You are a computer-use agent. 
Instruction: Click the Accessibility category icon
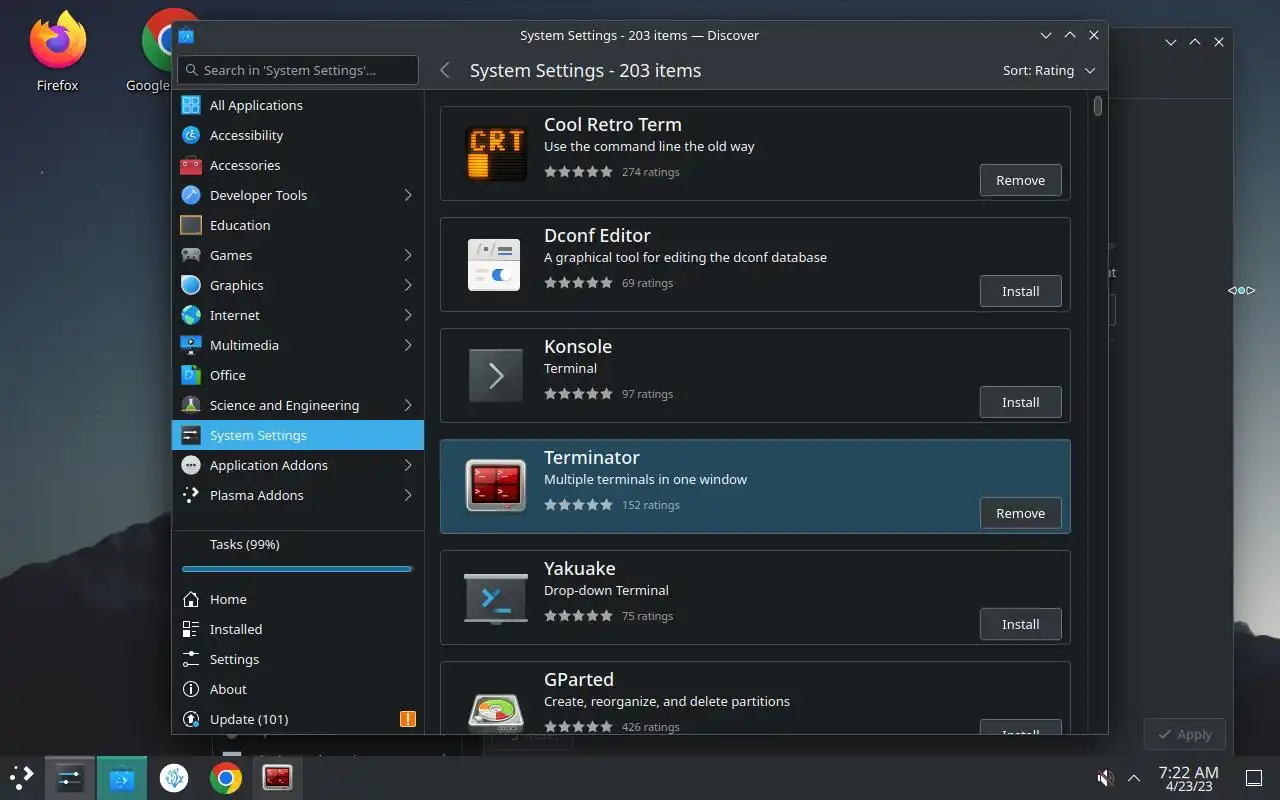click(191, 135)
